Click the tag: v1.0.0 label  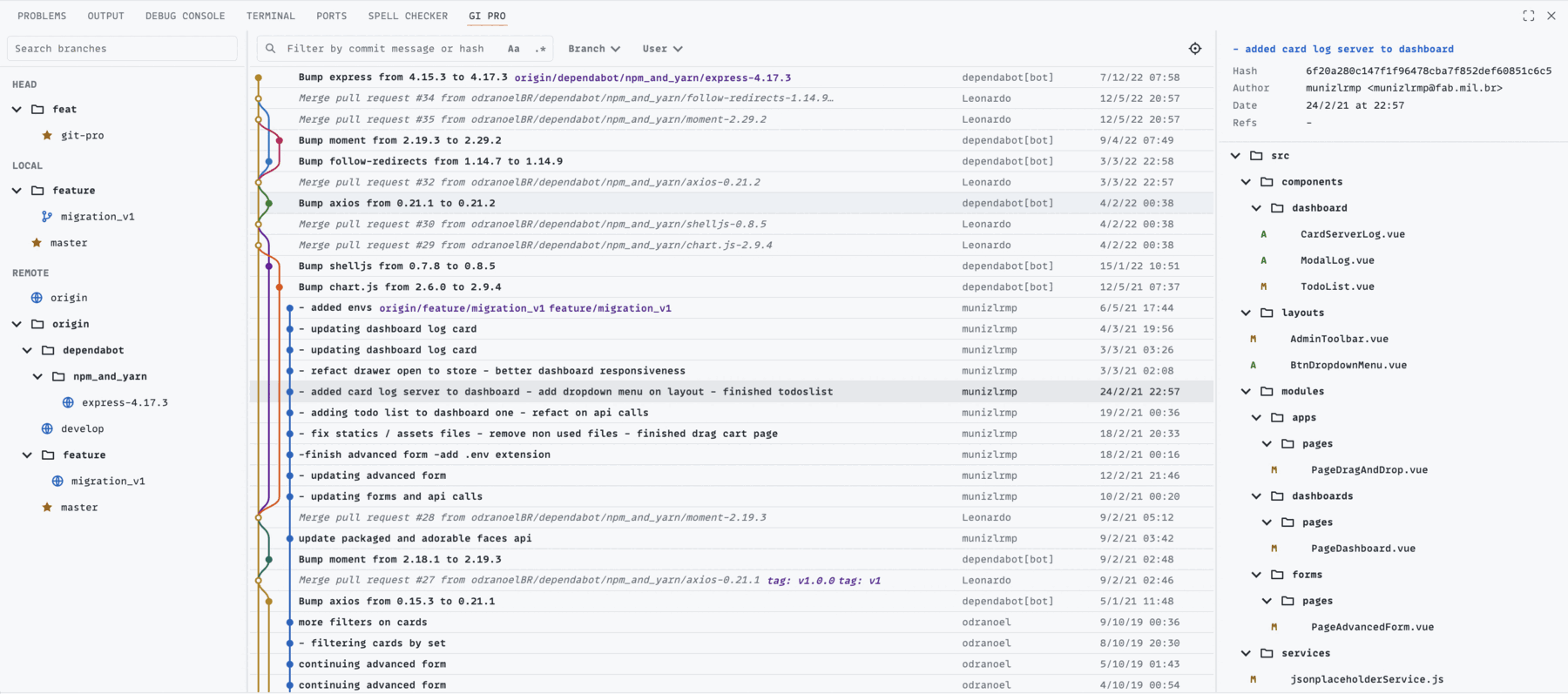pos(801,580)
